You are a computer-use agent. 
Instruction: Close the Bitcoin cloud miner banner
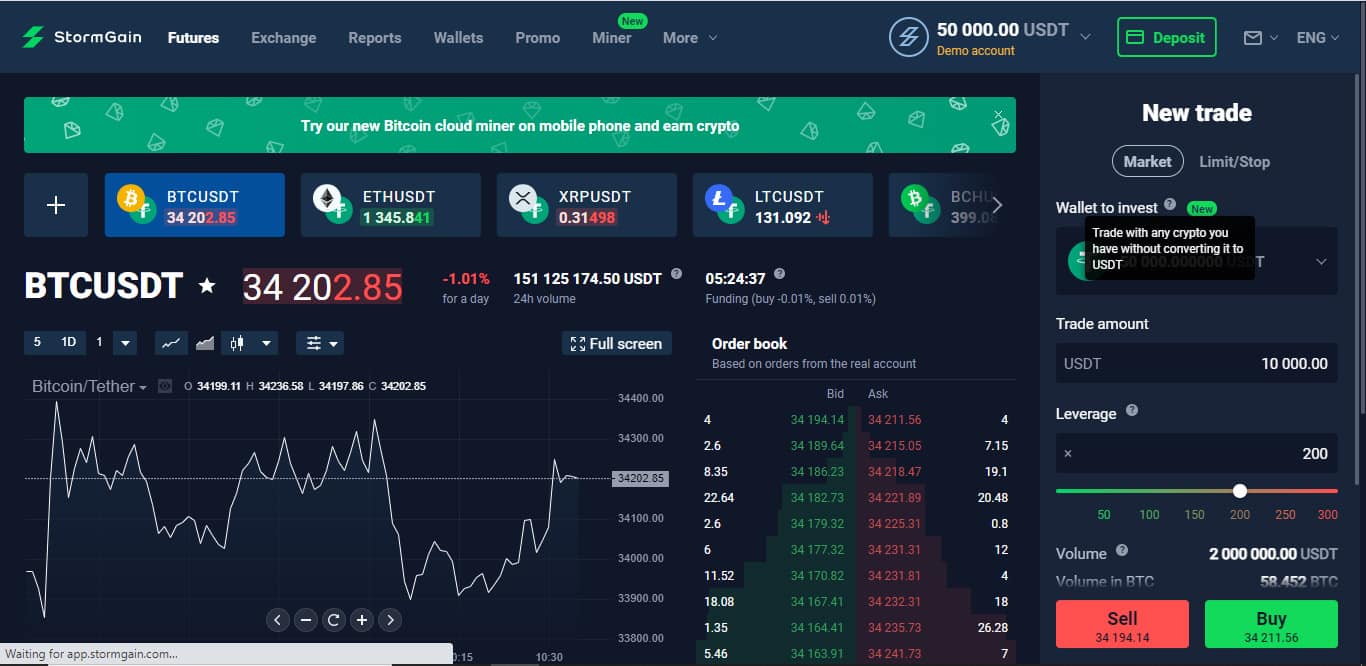pyautogui.click(x=998, y=114)
